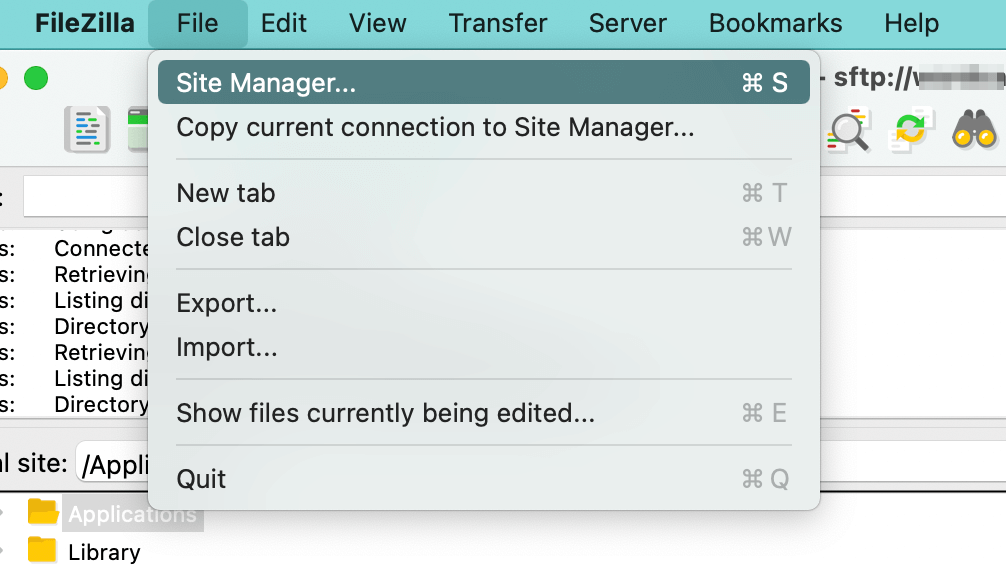Toggle the message log toolbar icon

[x=87, y=129]
